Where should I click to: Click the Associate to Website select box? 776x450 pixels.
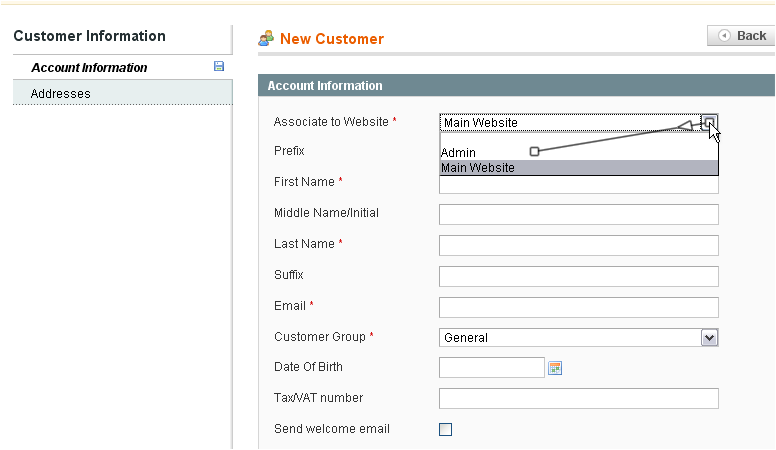tap(579, 122)
